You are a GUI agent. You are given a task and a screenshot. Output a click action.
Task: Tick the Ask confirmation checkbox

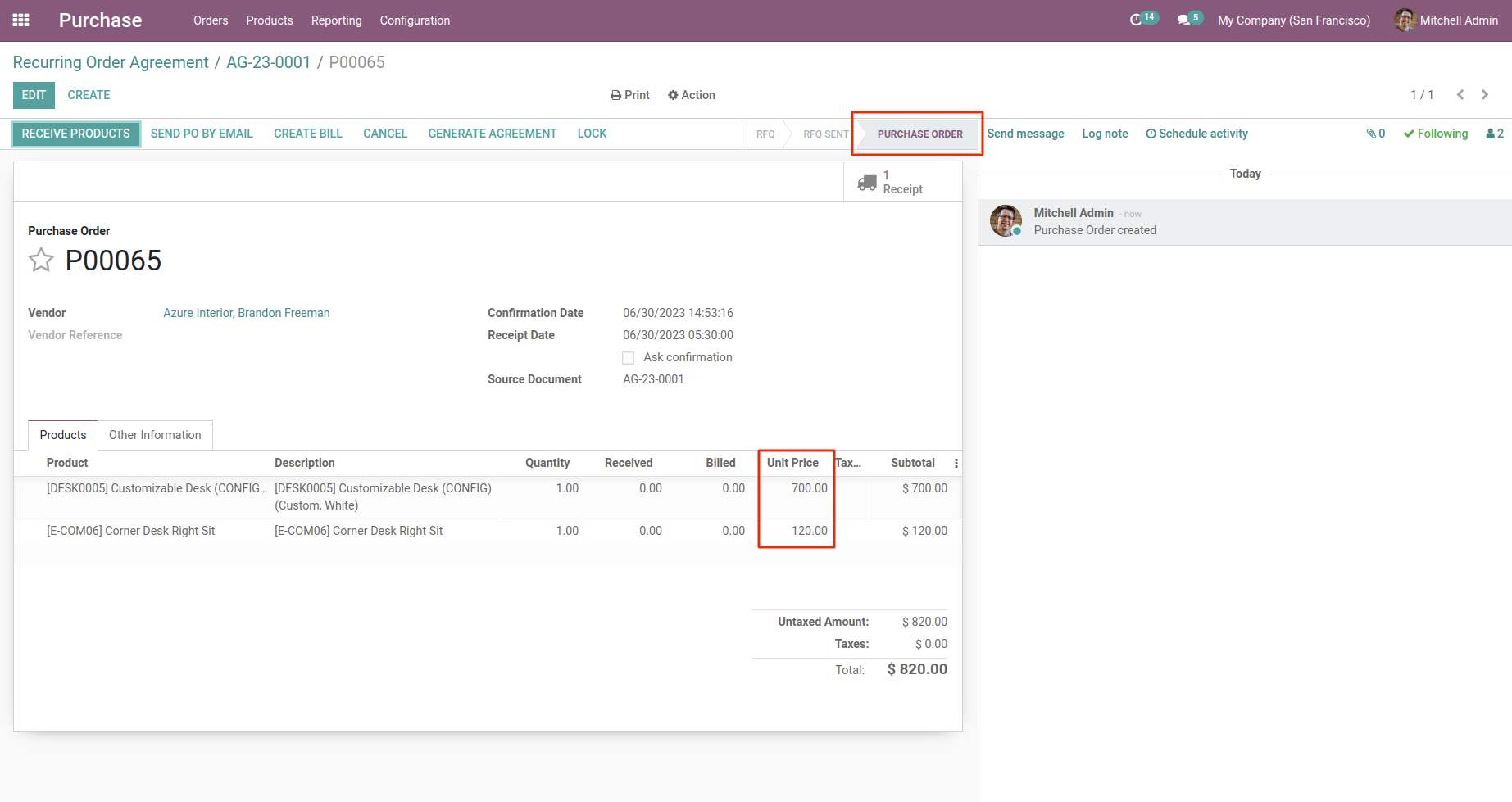(629, 358)
